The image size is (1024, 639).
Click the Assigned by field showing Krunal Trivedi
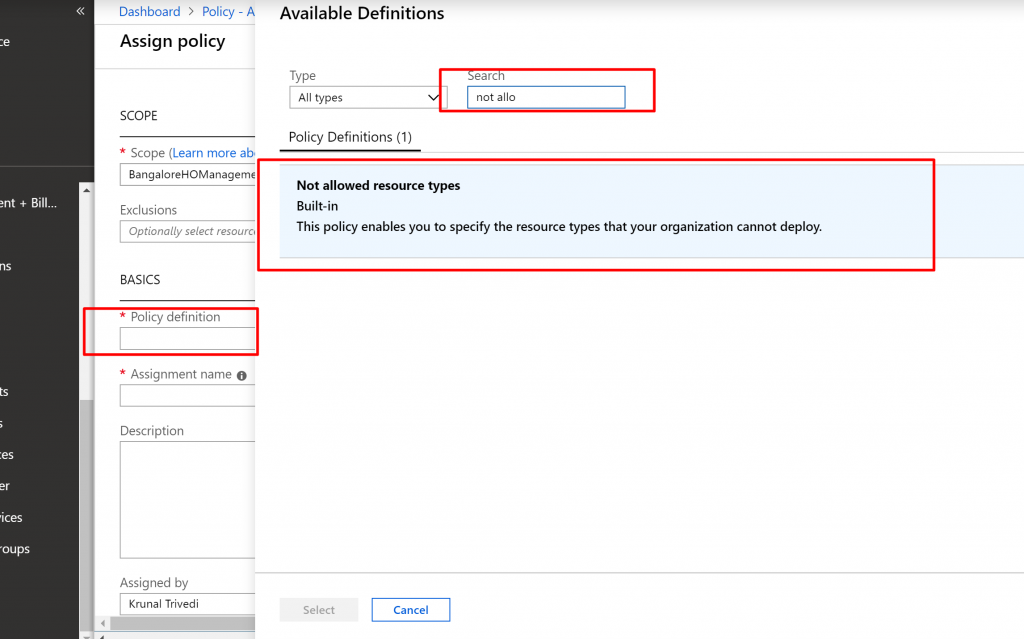click(187, 604)
